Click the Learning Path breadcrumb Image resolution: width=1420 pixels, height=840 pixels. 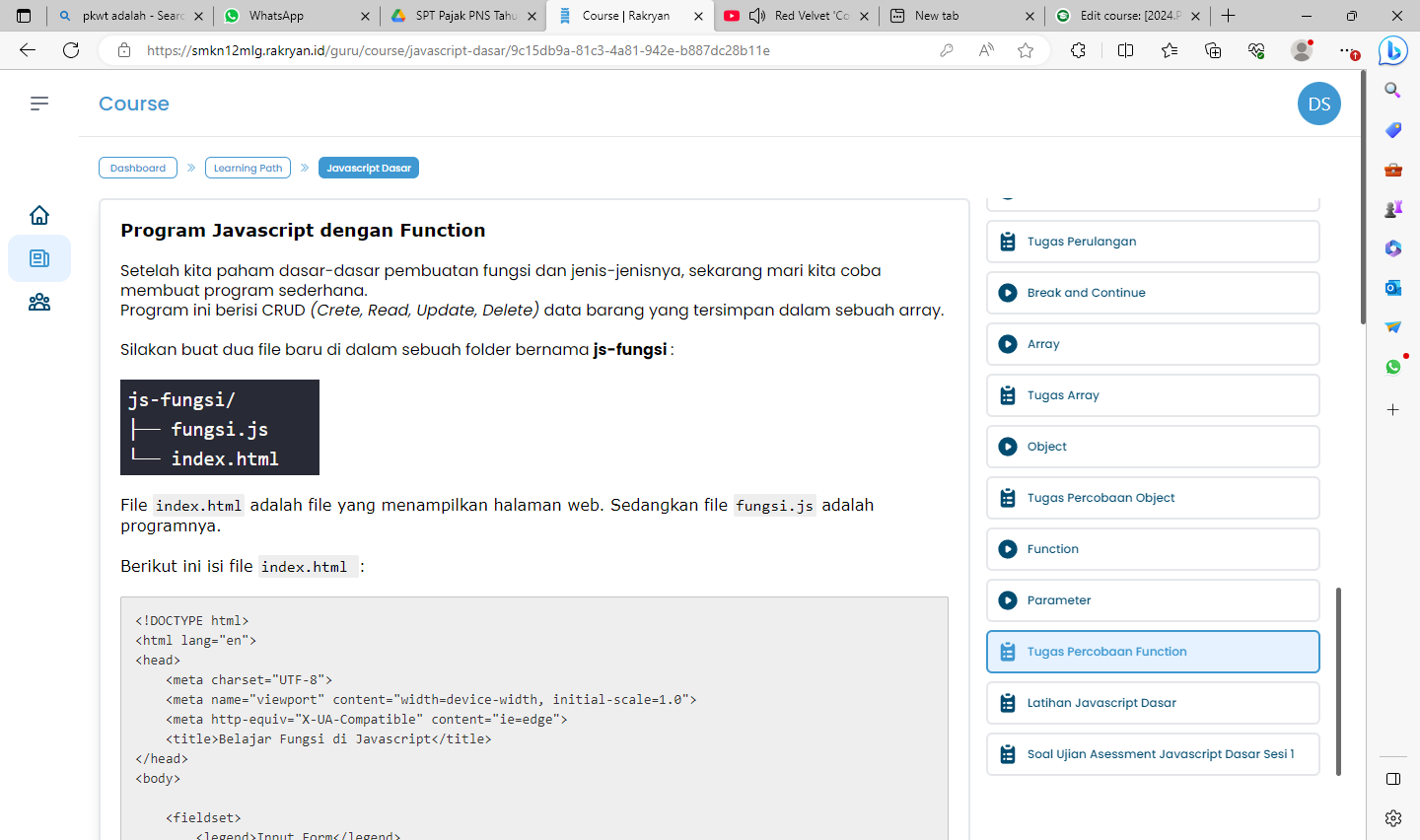pos(248,168)
